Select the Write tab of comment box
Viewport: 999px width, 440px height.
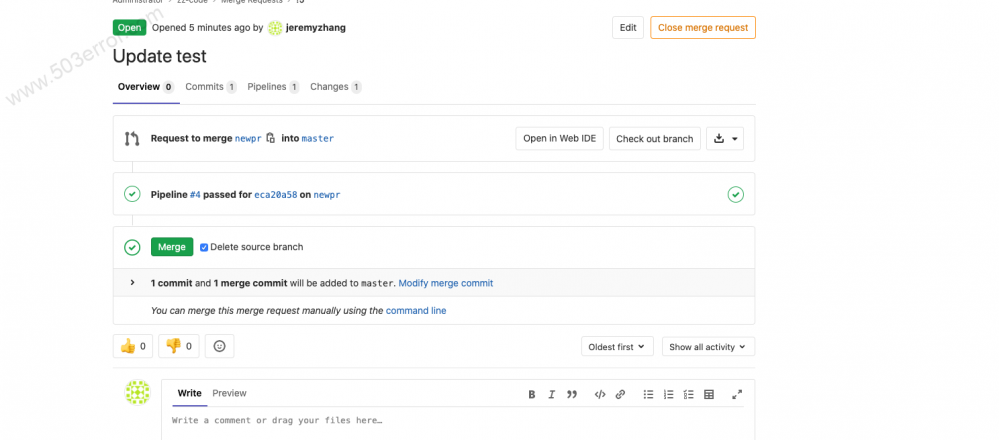[x=189, y=393]
